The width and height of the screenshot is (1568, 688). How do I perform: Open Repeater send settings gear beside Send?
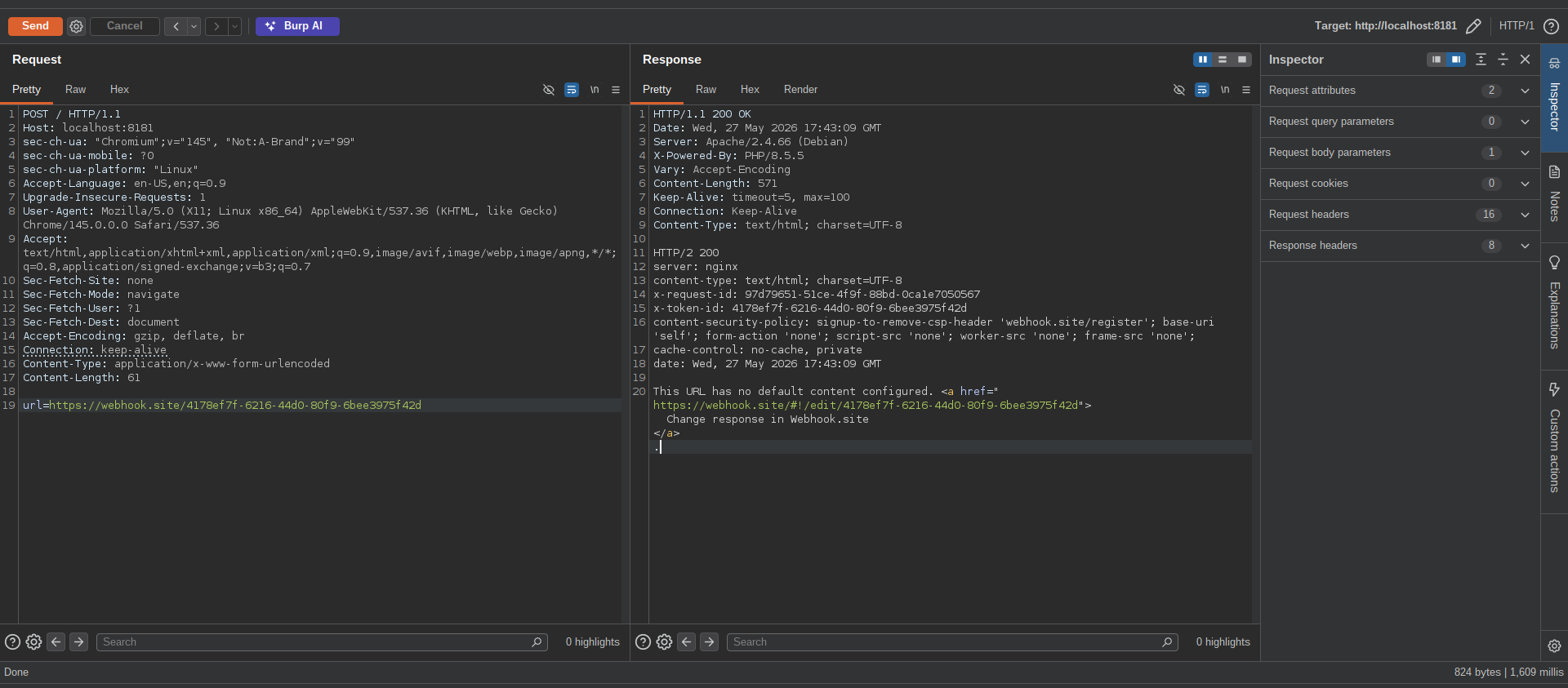[x=76, y=26]
